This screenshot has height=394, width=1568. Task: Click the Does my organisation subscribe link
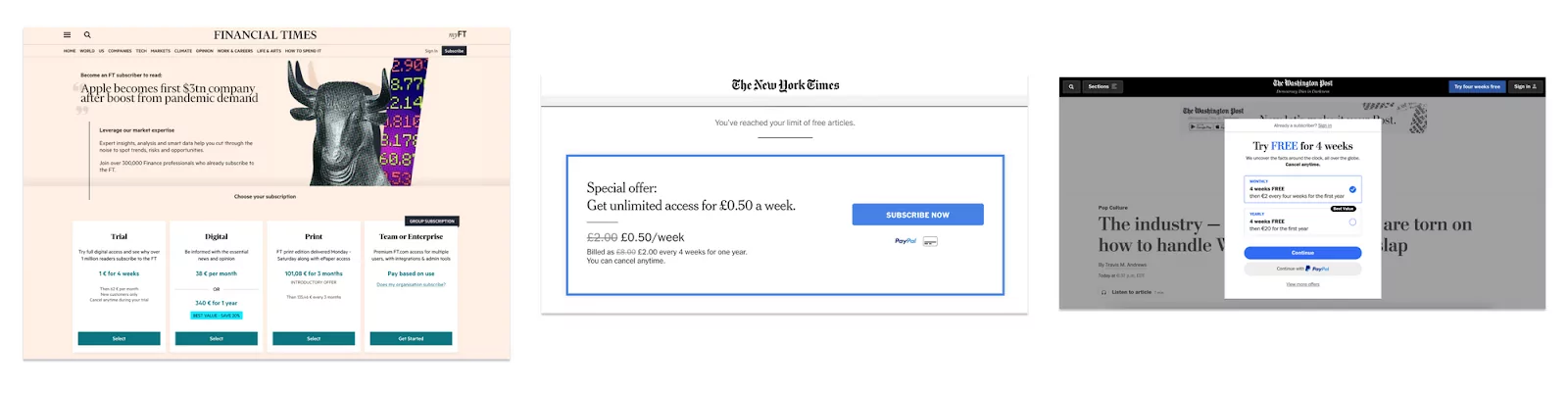coord(411,285)
